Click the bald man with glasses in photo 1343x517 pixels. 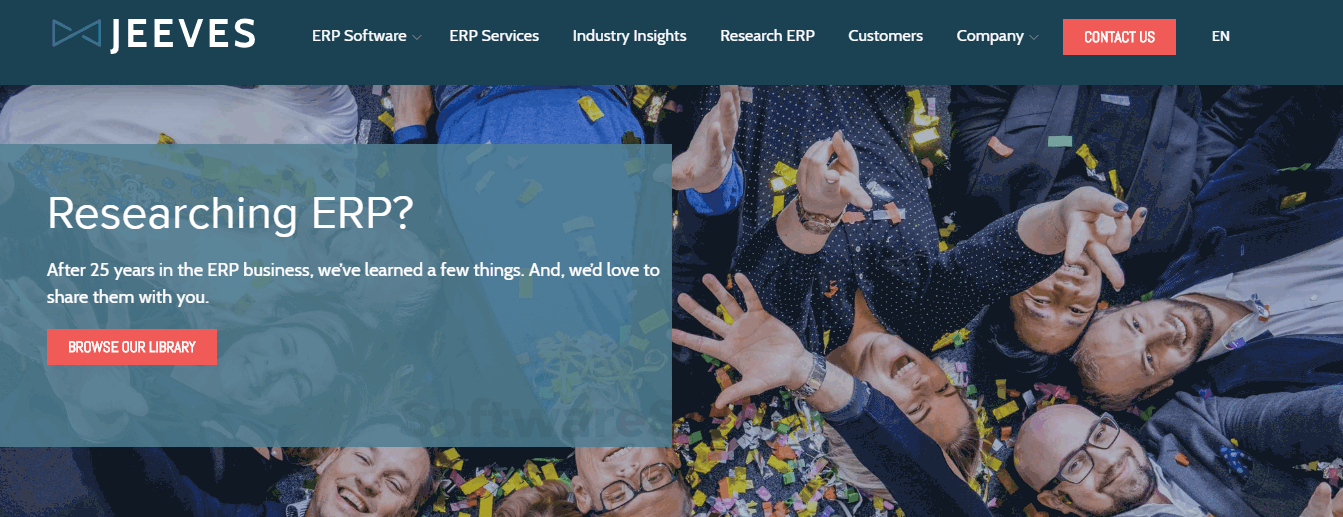(1082, 457)
